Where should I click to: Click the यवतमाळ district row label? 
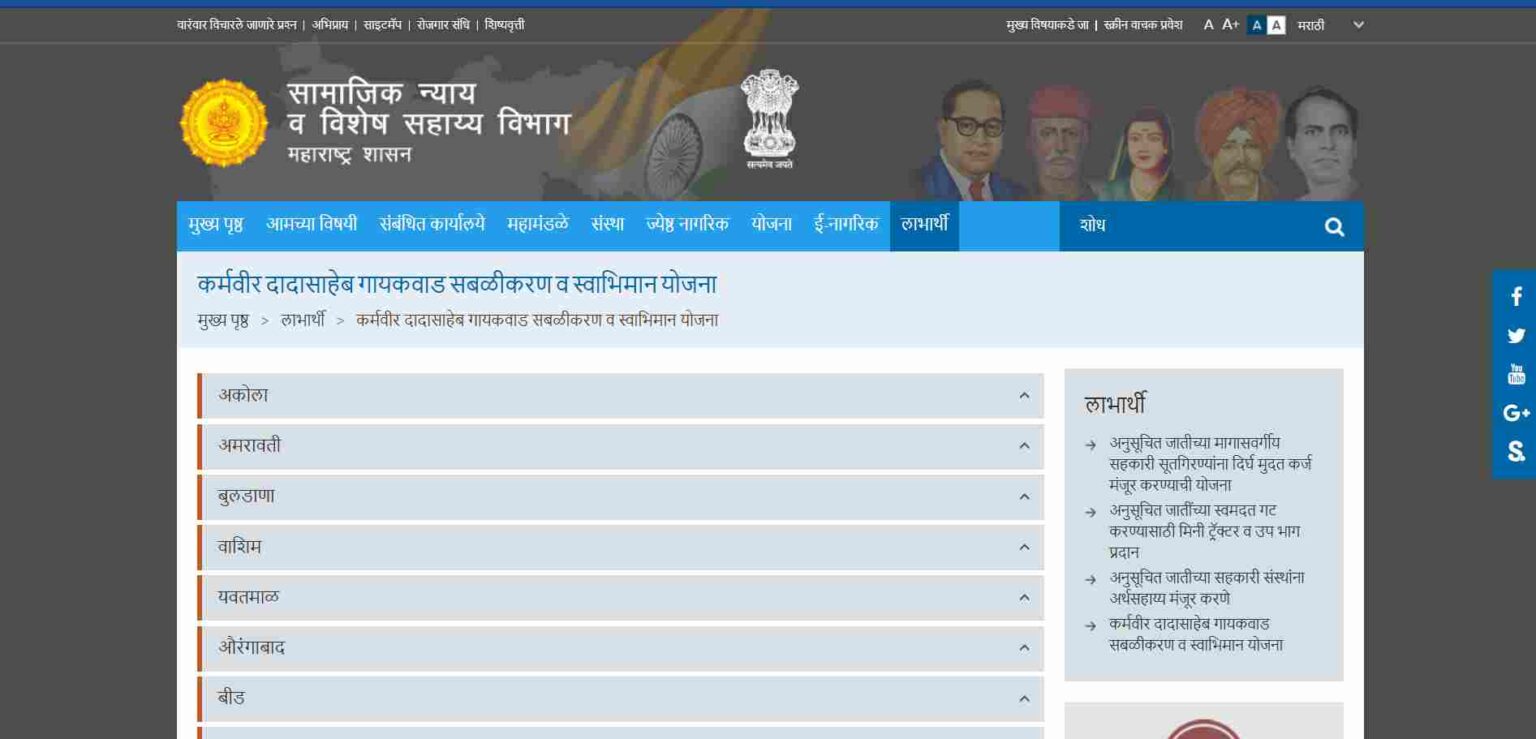[248, 597]
